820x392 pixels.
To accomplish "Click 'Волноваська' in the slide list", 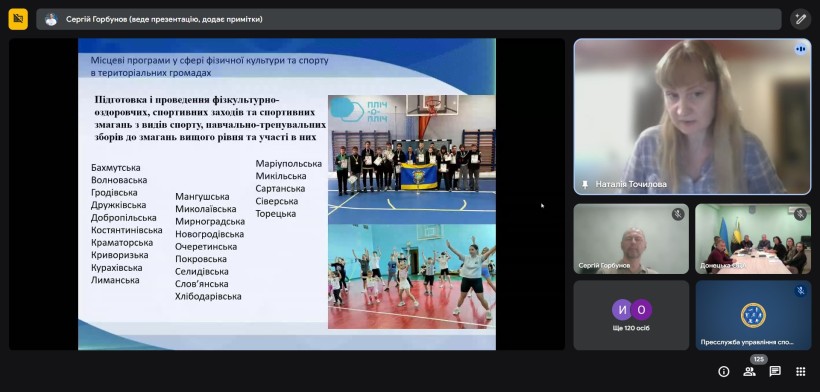I will [x=119, y=180].
